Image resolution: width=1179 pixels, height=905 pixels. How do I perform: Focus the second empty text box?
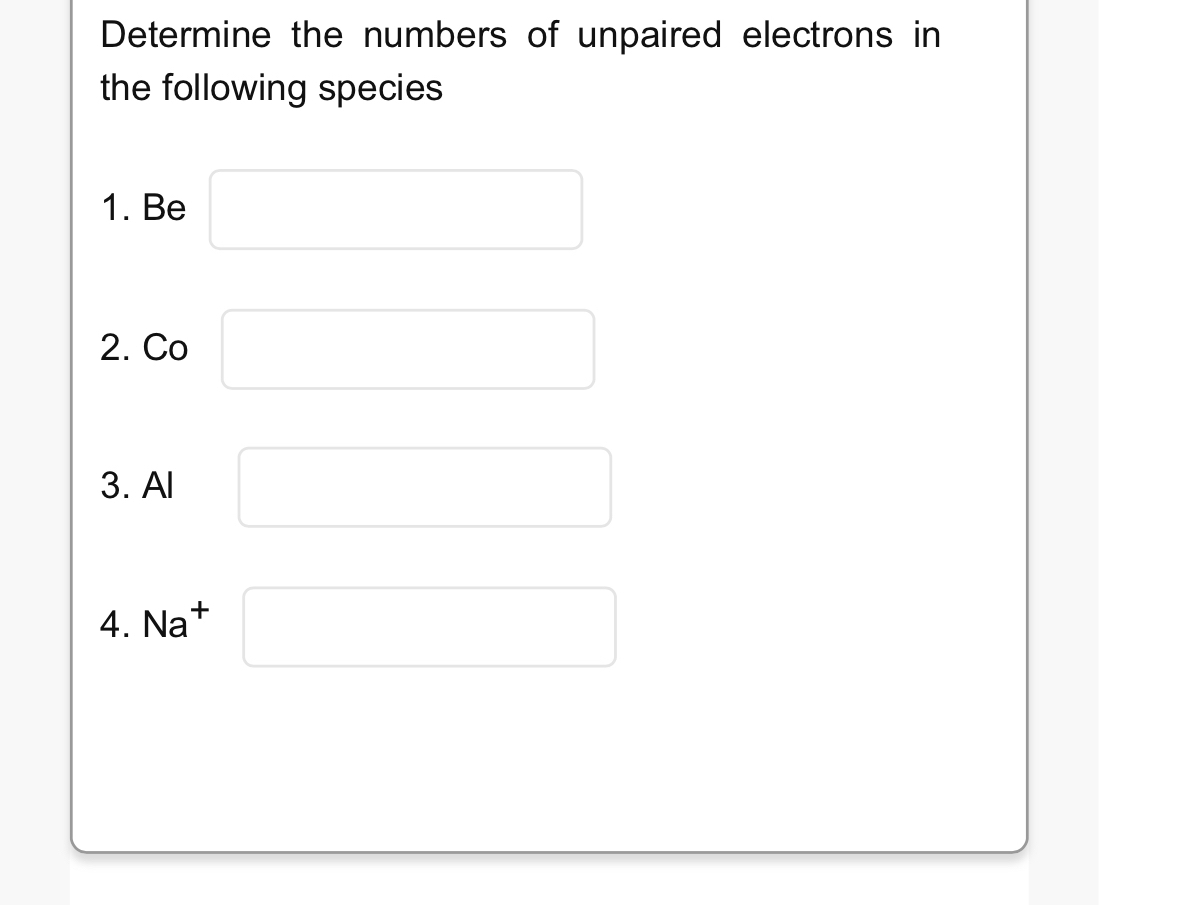(407, 348)
